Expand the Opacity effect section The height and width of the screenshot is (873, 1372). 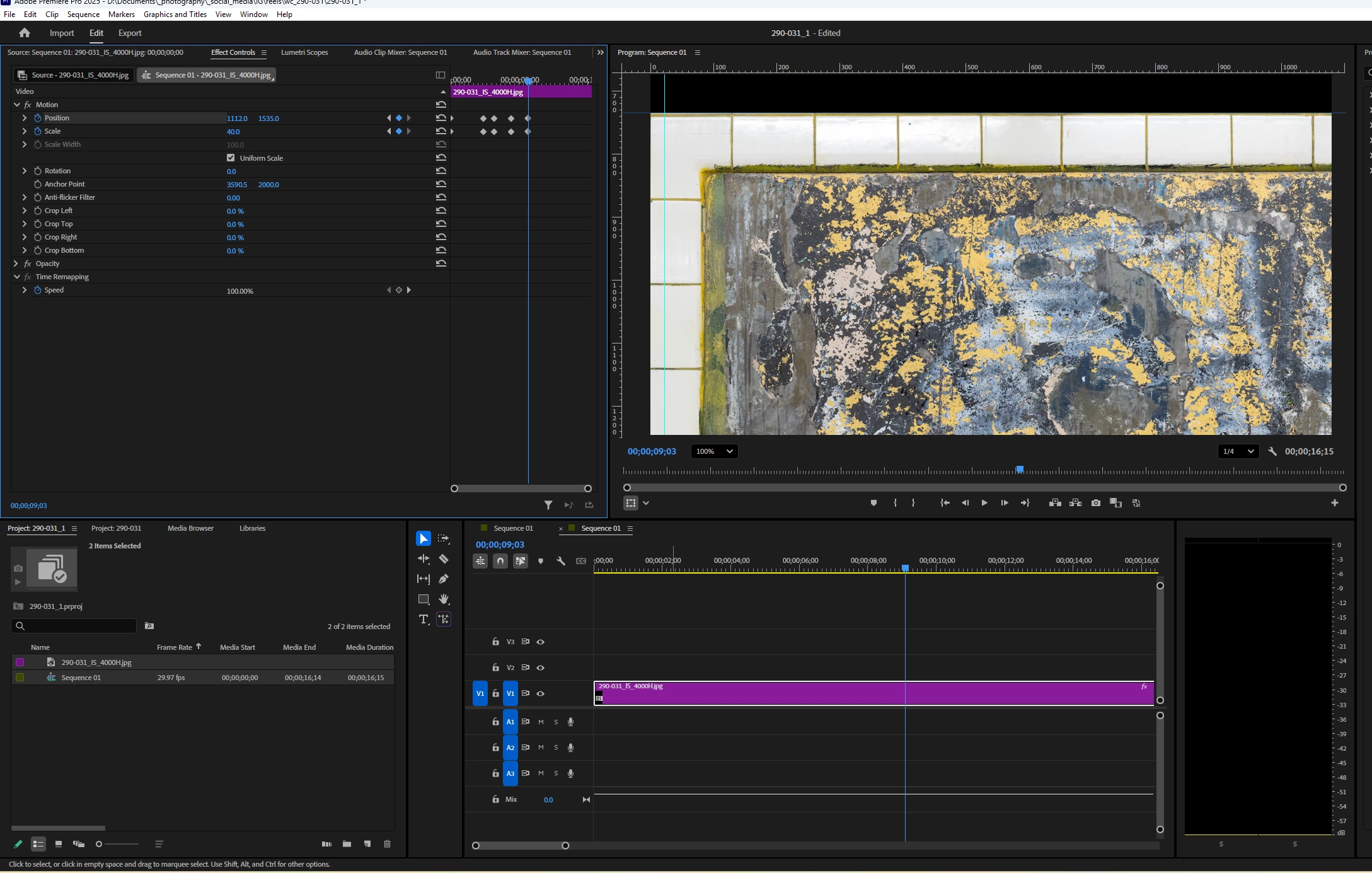[16, 263]
